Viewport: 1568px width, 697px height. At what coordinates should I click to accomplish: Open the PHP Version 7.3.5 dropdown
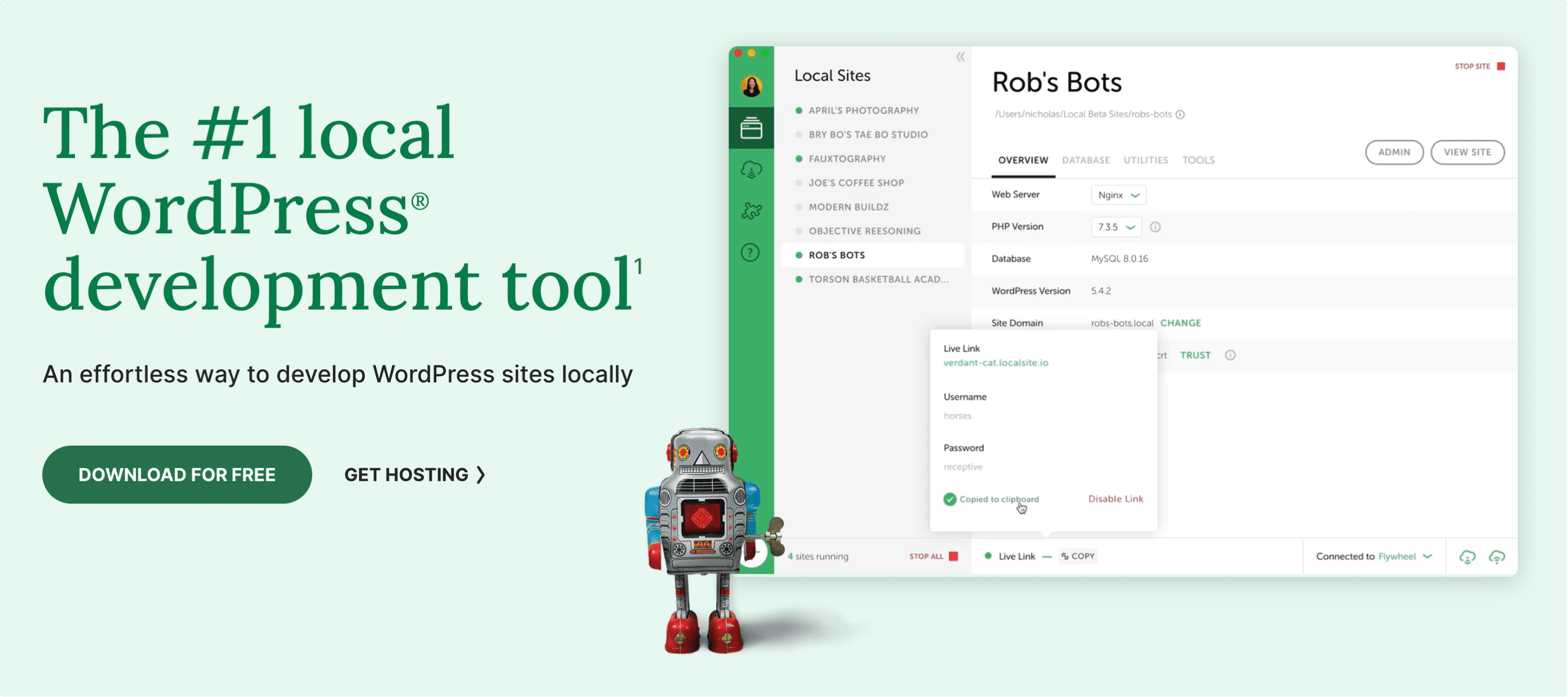click(x=1116, y=227)
